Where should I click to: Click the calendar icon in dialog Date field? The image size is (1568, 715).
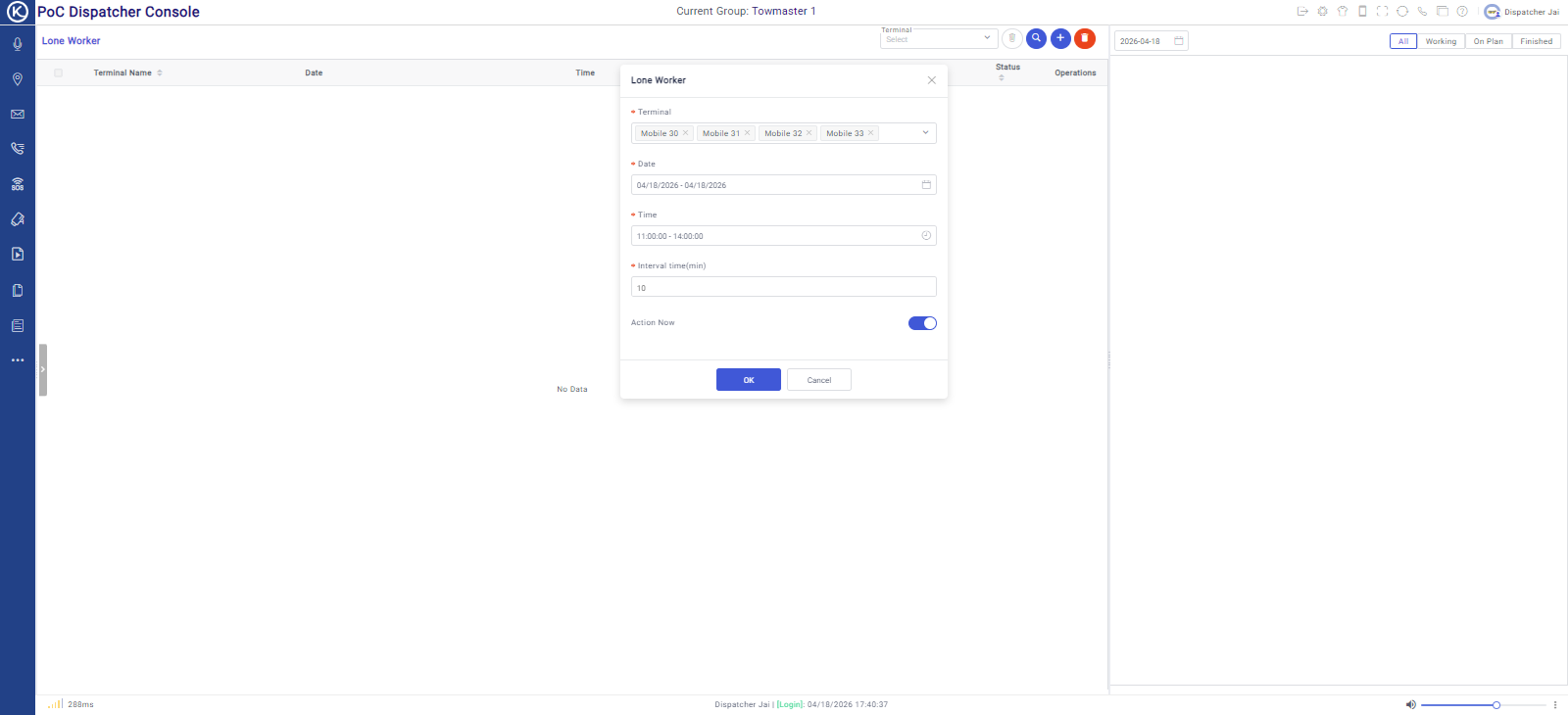(926, 185)
